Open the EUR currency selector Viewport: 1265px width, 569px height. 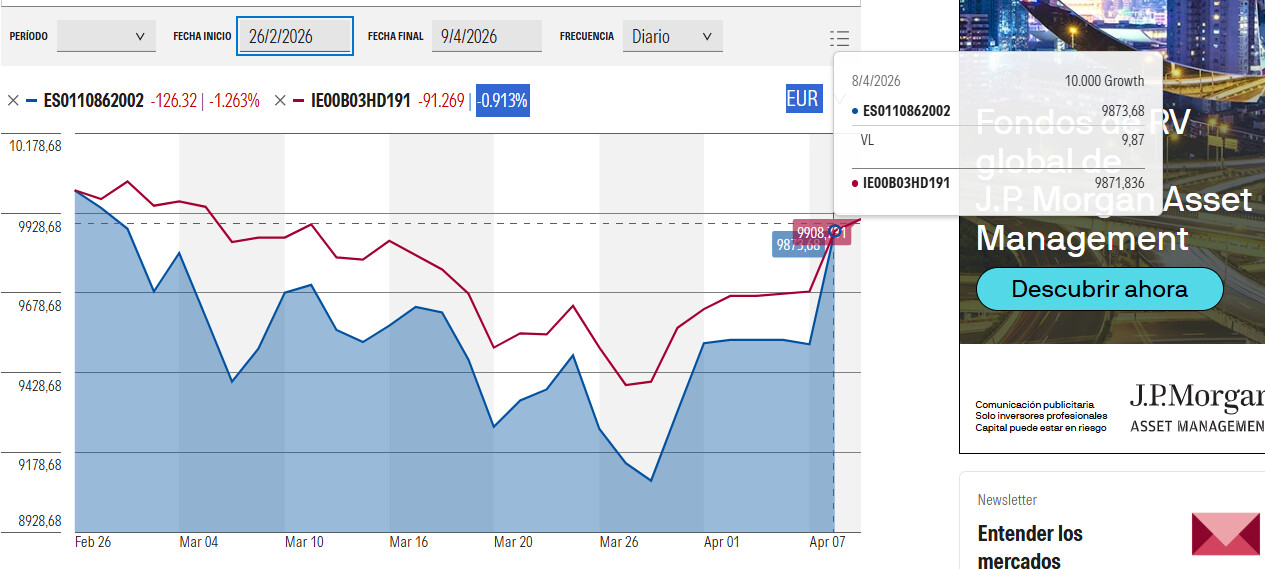pyautogui.click(x=803, y=98)
